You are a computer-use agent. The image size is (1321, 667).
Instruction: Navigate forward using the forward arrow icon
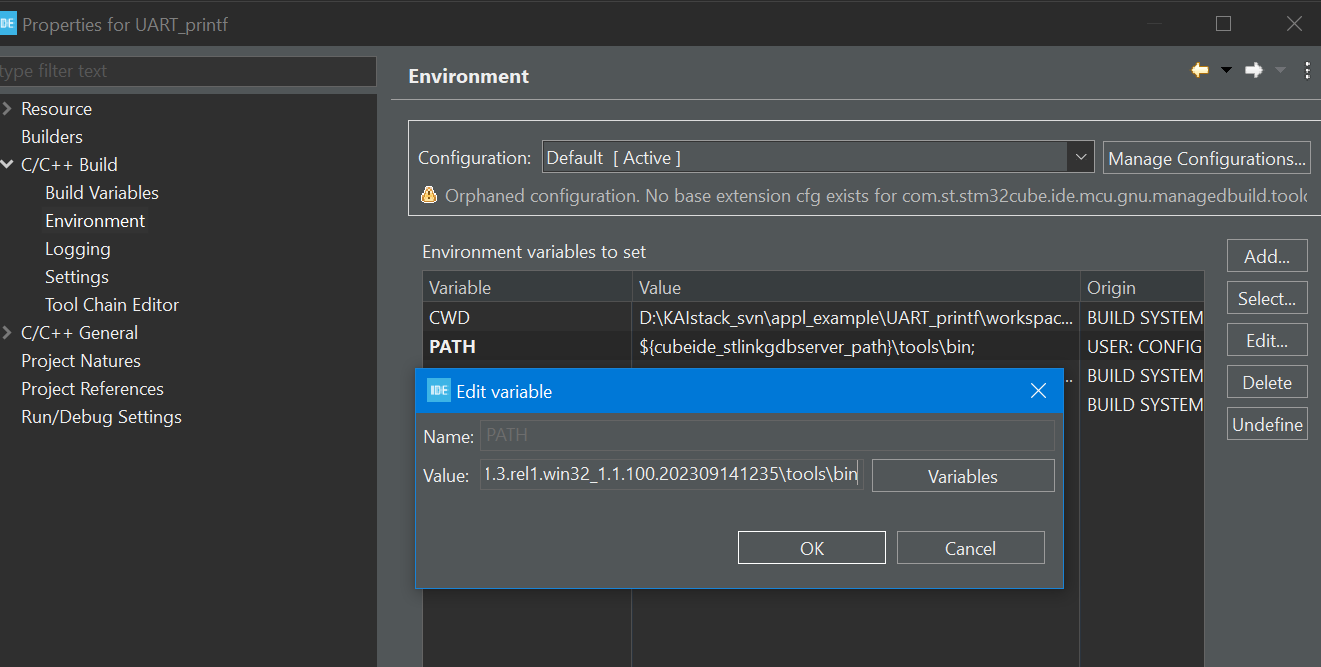point(1252,70)
